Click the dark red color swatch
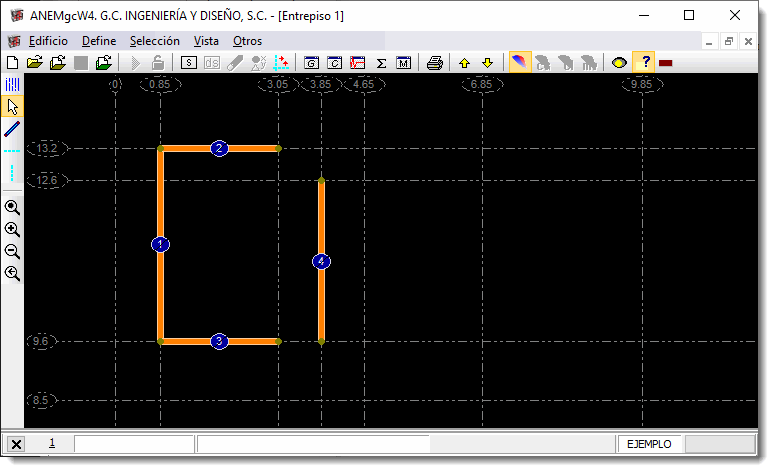This screenshot has height=472, width=774. click(x=666, y=63)
